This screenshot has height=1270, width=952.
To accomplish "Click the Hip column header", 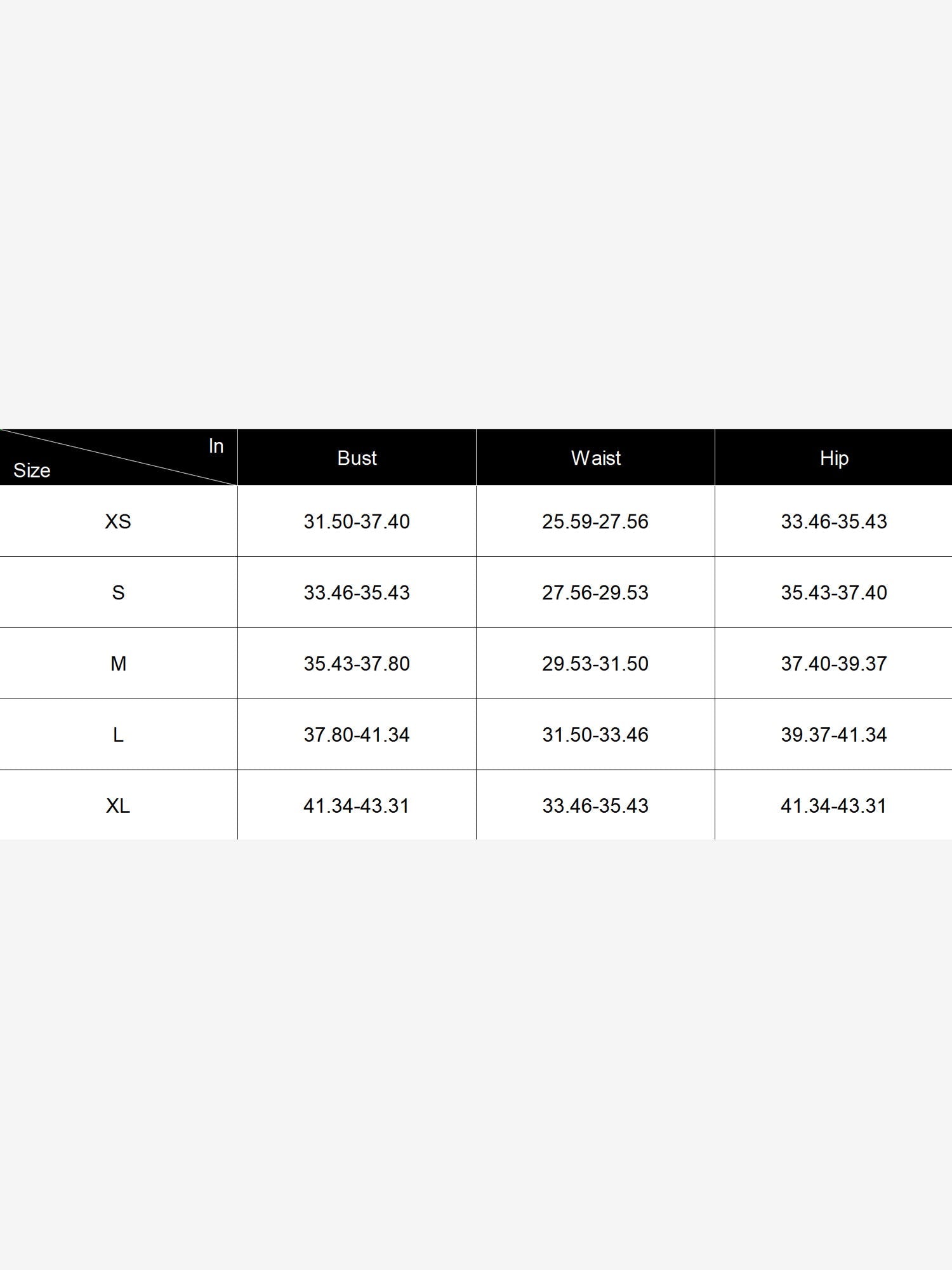I will click(833, 458).
